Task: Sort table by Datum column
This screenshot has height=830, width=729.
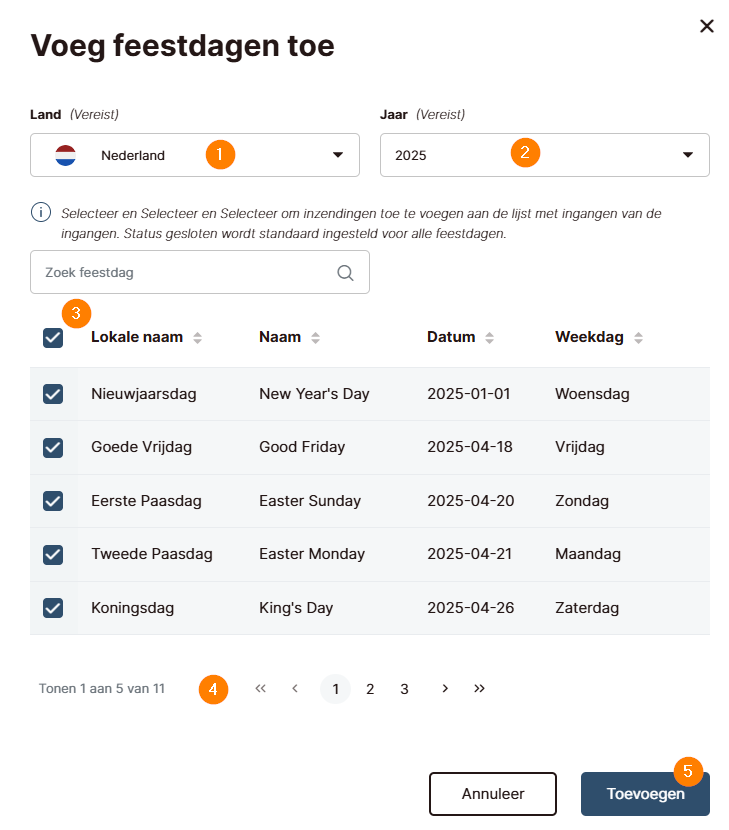Action: (x=490, y=338)
